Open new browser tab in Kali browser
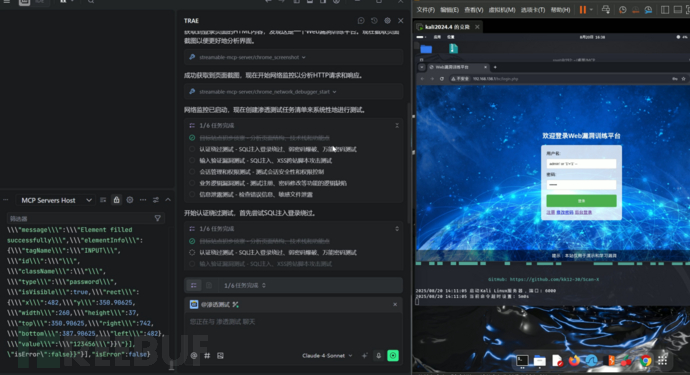The width and height of the screenshot is (690, 375). 495,67
